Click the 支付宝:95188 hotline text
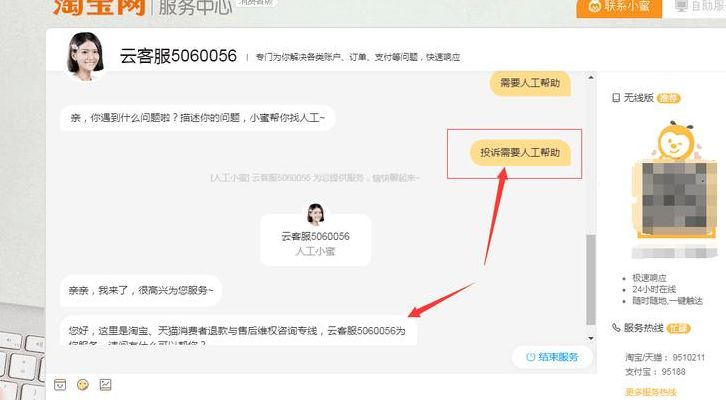Viewport: 726px width, 400px height. [655, 372]
